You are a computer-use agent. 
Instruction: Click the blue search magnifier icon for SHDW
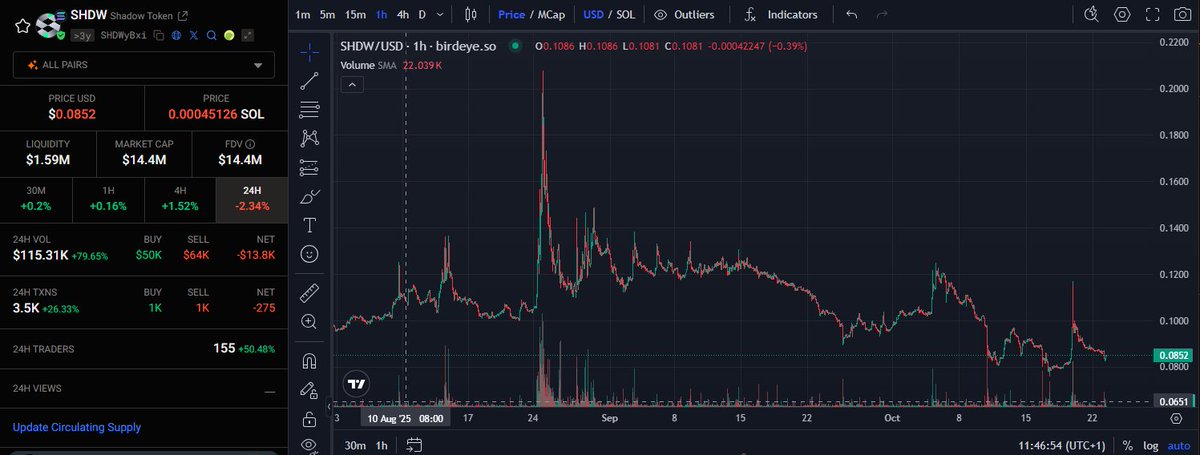click(x=211, y=35)
